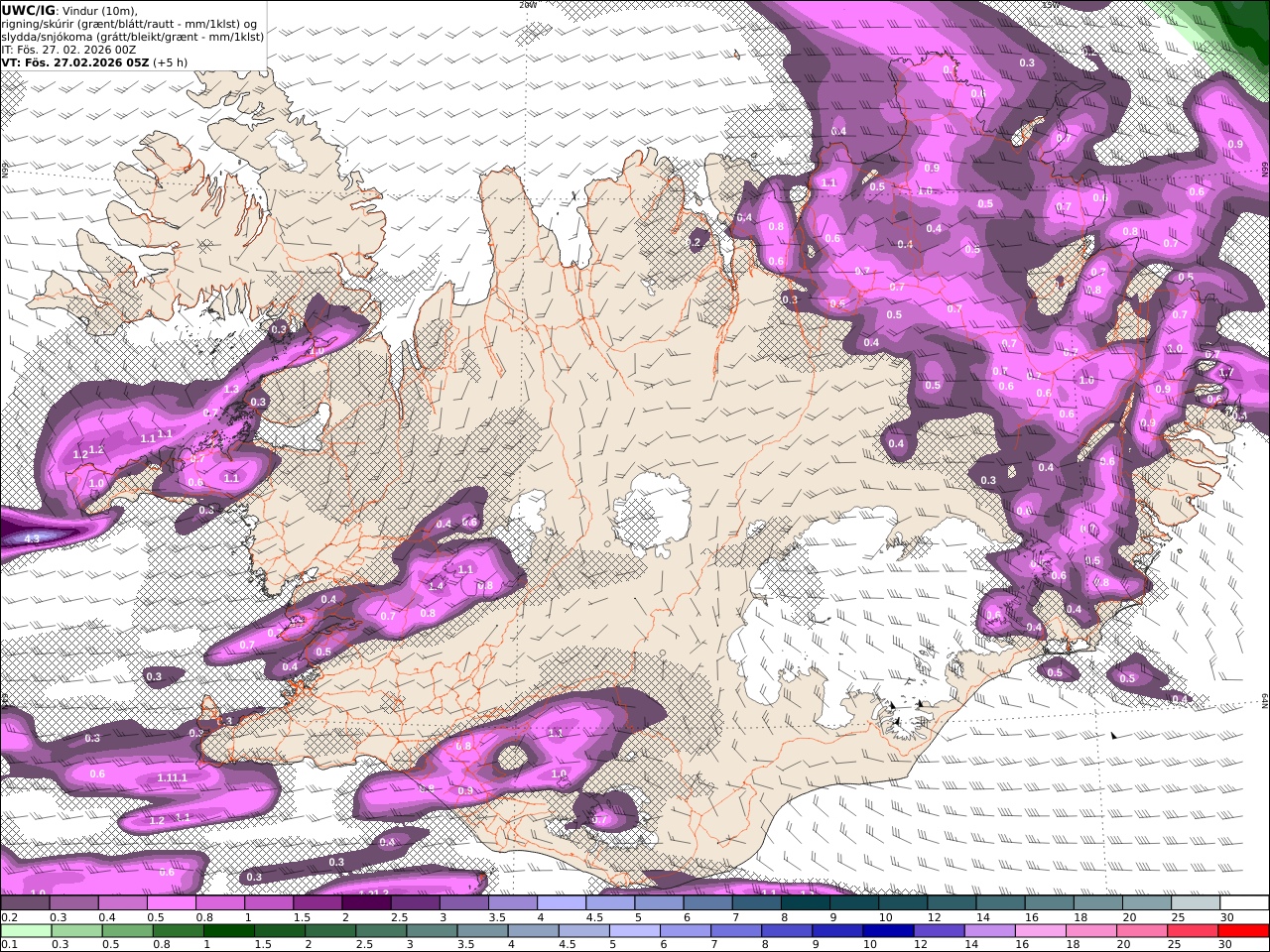This screenshot has width=1270, height=952.
Task: Click the dark teal snow-scale swatch starting at 8
Action: [x=806, y=903]
